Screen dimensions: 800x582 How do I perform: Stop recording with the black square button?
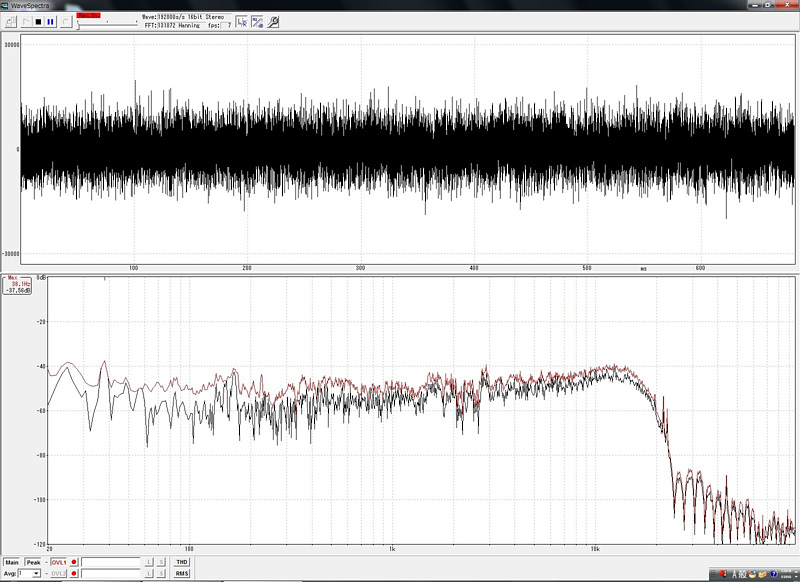(38, 22)
